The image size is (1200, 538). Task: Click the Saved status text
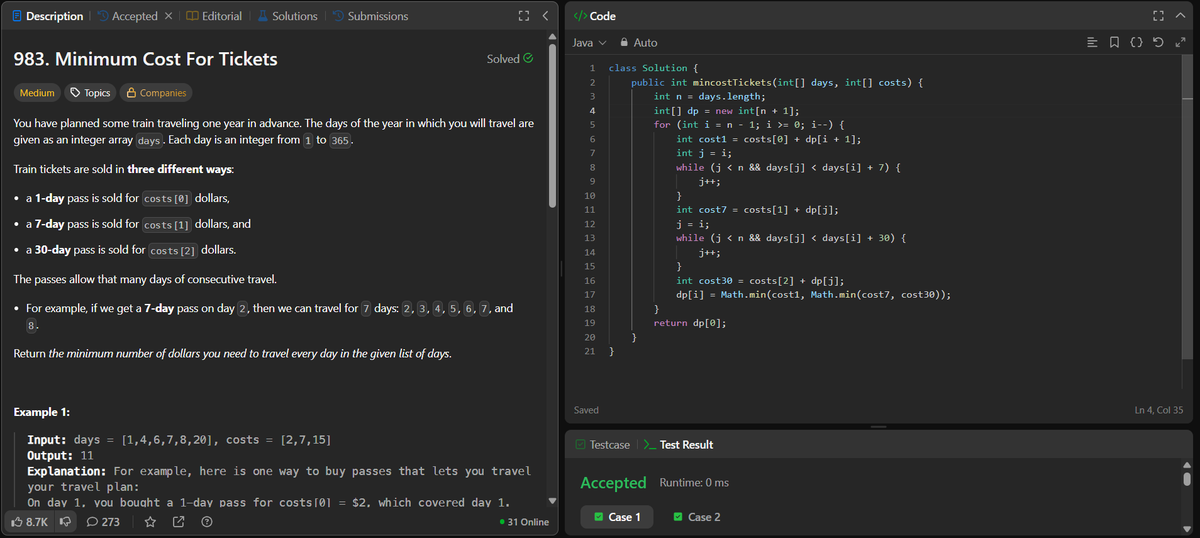coord(586,410)
